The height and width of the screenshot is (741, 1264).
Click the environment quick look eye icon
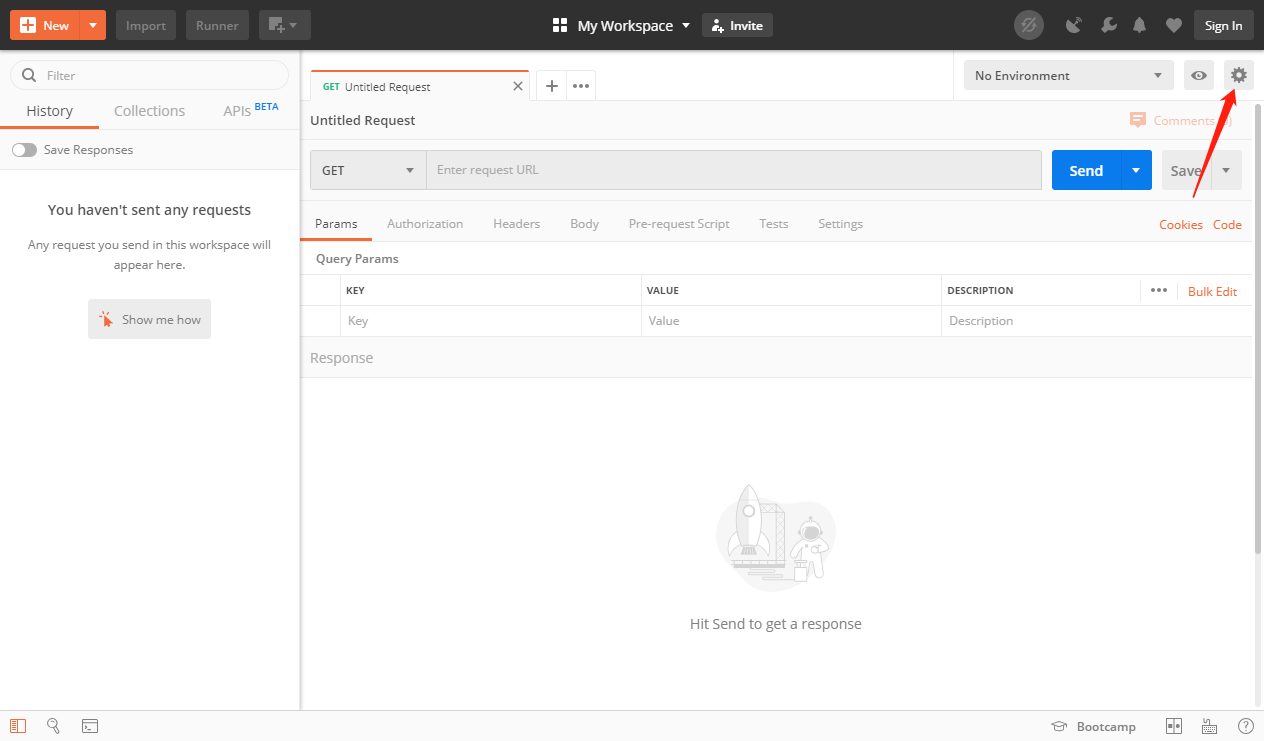pyautogui.click(x=1198, y=75)
